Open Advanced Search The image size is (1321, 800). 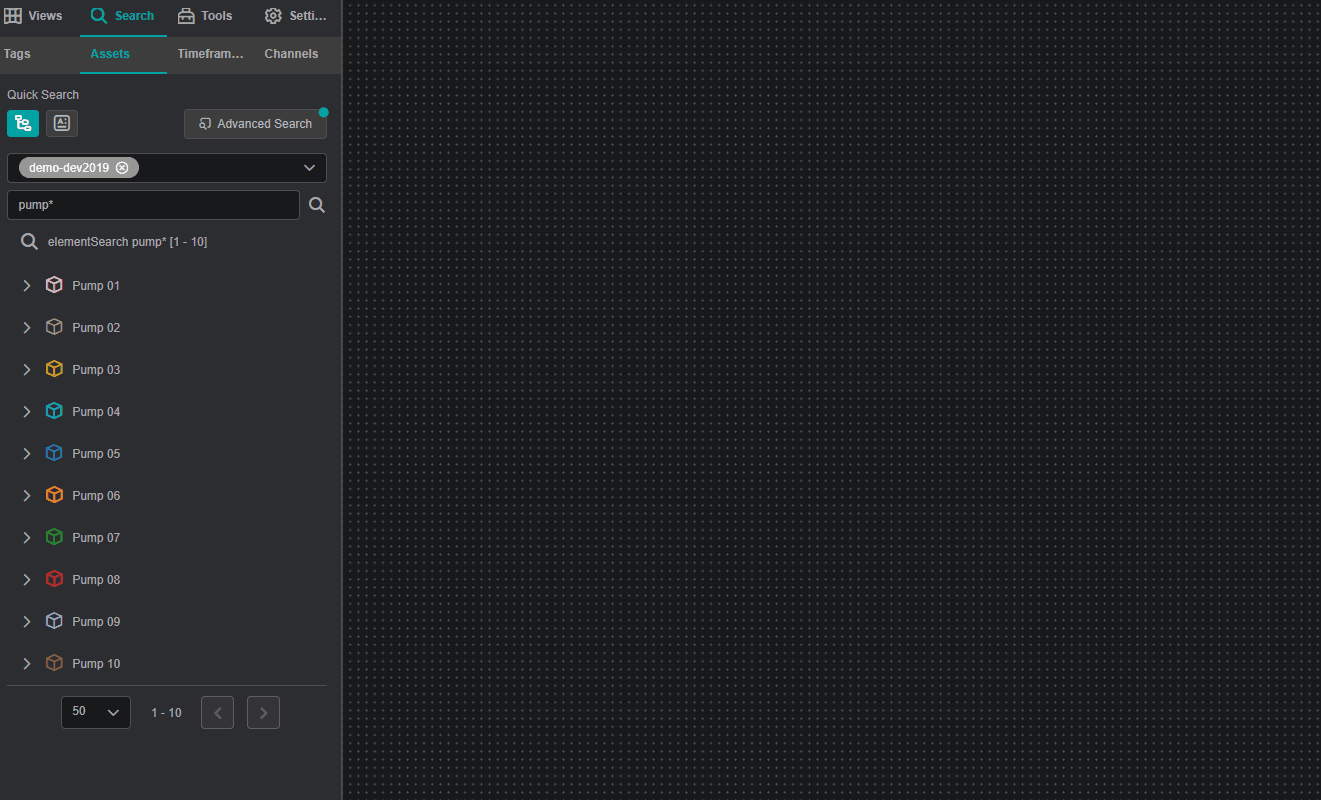coord(255,124)
